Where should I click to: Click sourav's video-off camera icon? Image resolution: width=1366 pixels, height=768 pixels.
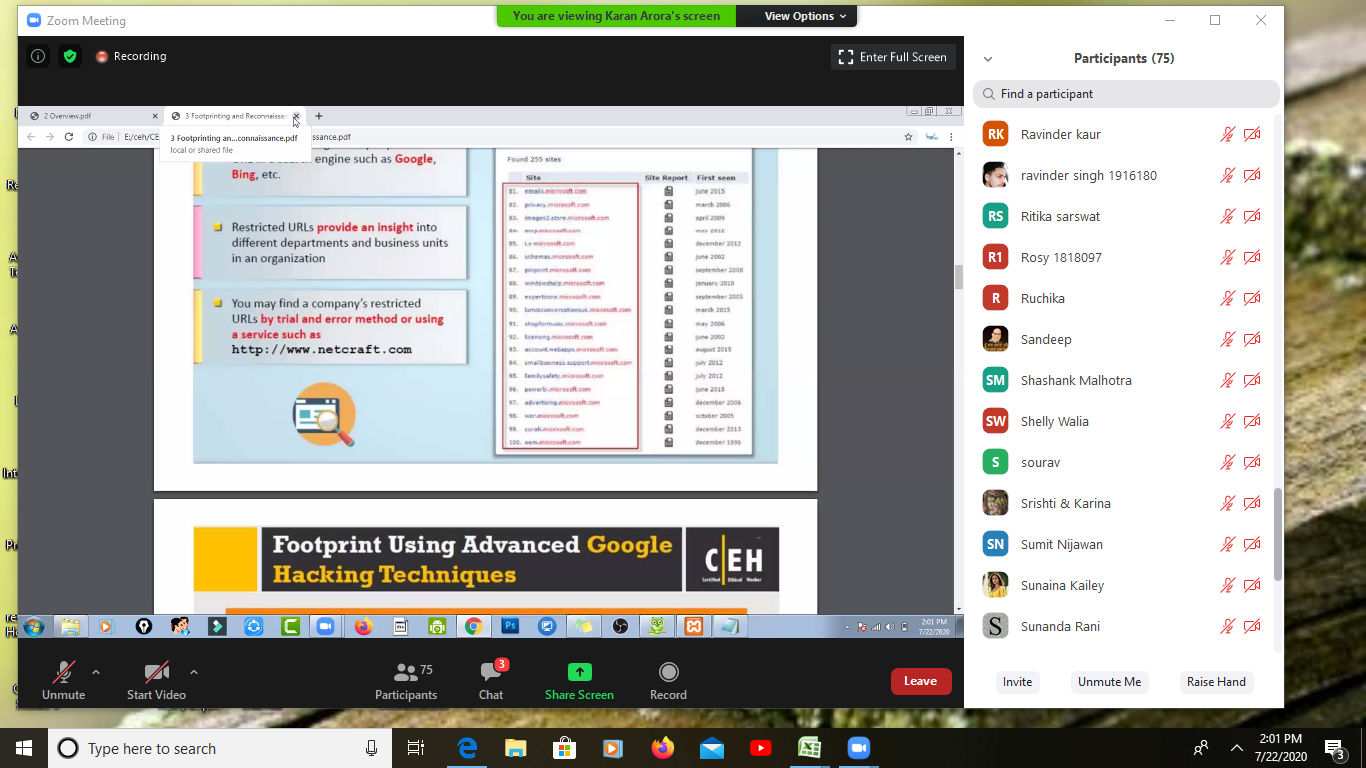coord(1252,462)
